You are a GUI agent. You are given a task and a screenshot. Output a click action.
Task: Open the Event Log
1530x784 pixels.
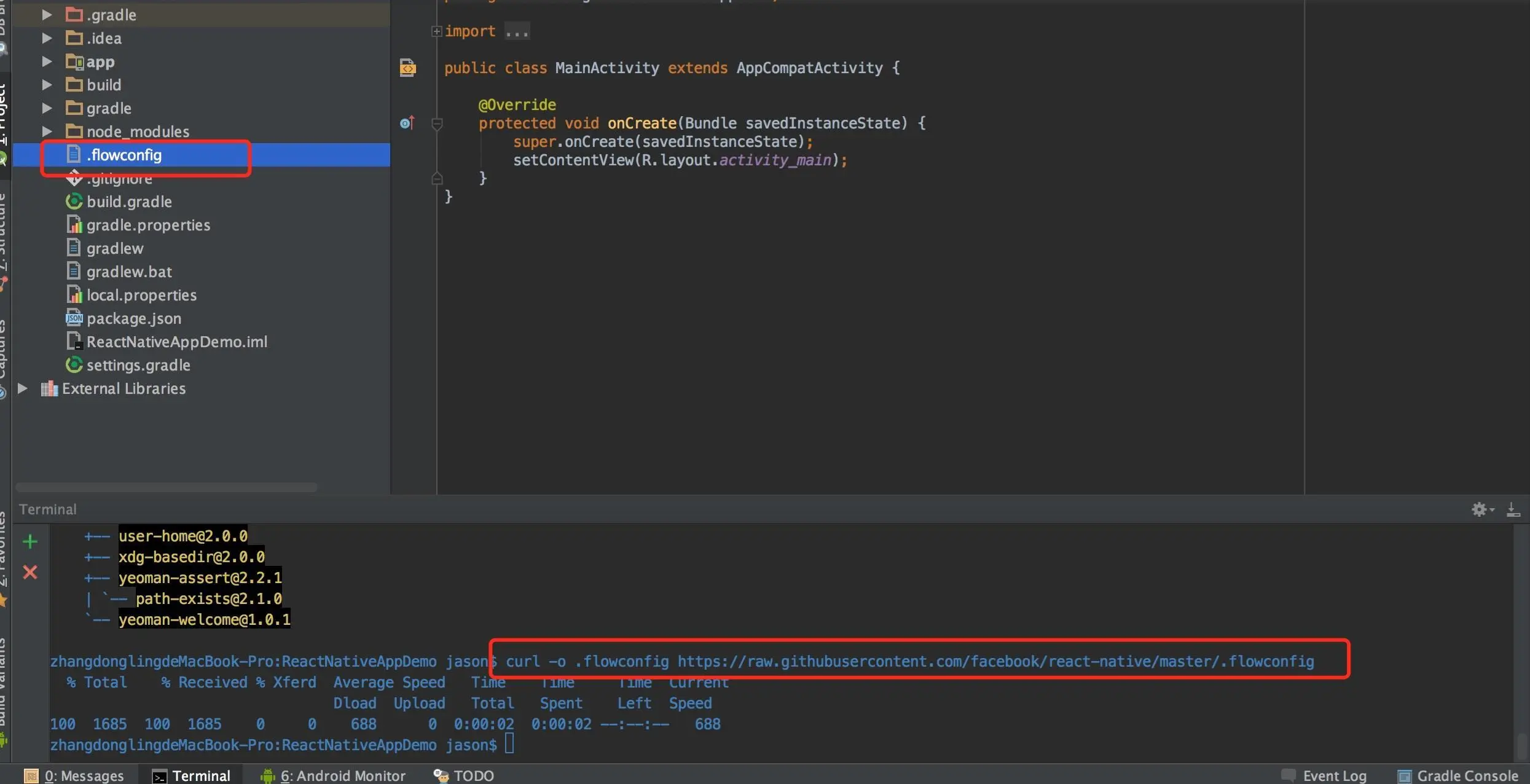click(1324, 775)
